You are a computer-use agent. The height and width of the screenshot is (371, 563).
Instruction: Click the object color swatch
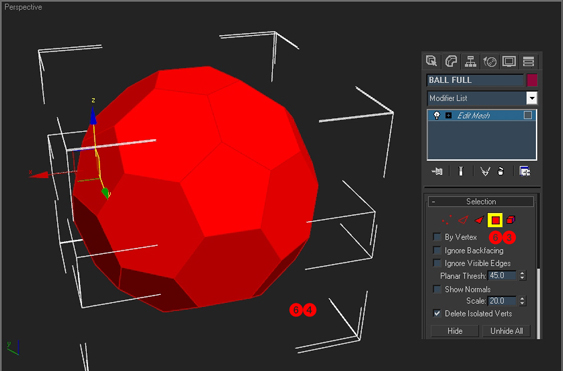(532, 80)
